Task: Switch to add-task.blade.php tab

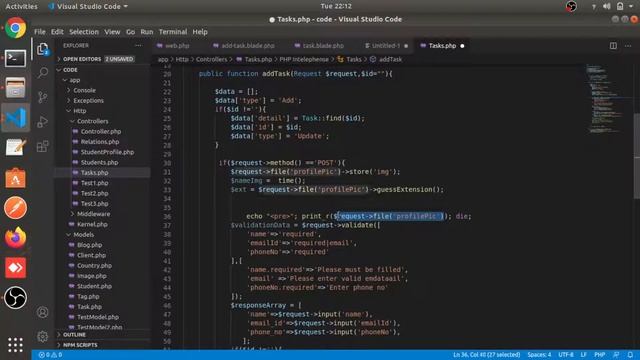Action: click(x=248, y=46)
